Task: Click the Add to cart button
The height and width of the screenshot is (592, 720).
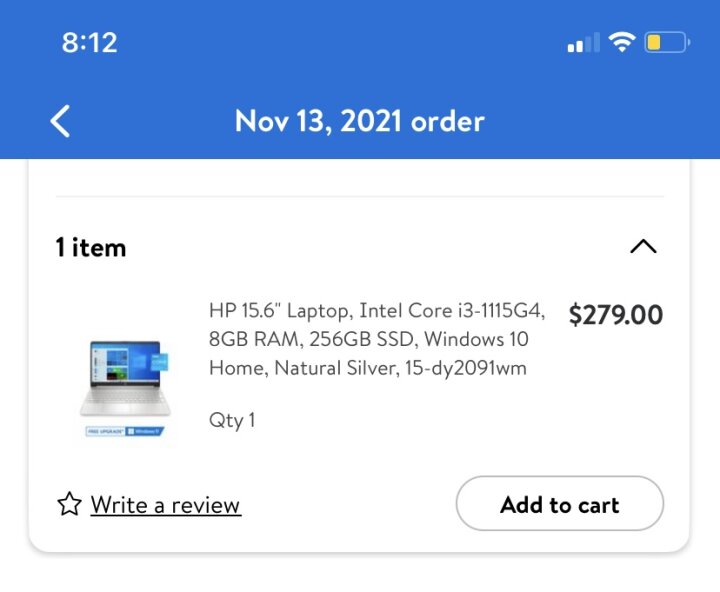Action: tap(560, 504)
